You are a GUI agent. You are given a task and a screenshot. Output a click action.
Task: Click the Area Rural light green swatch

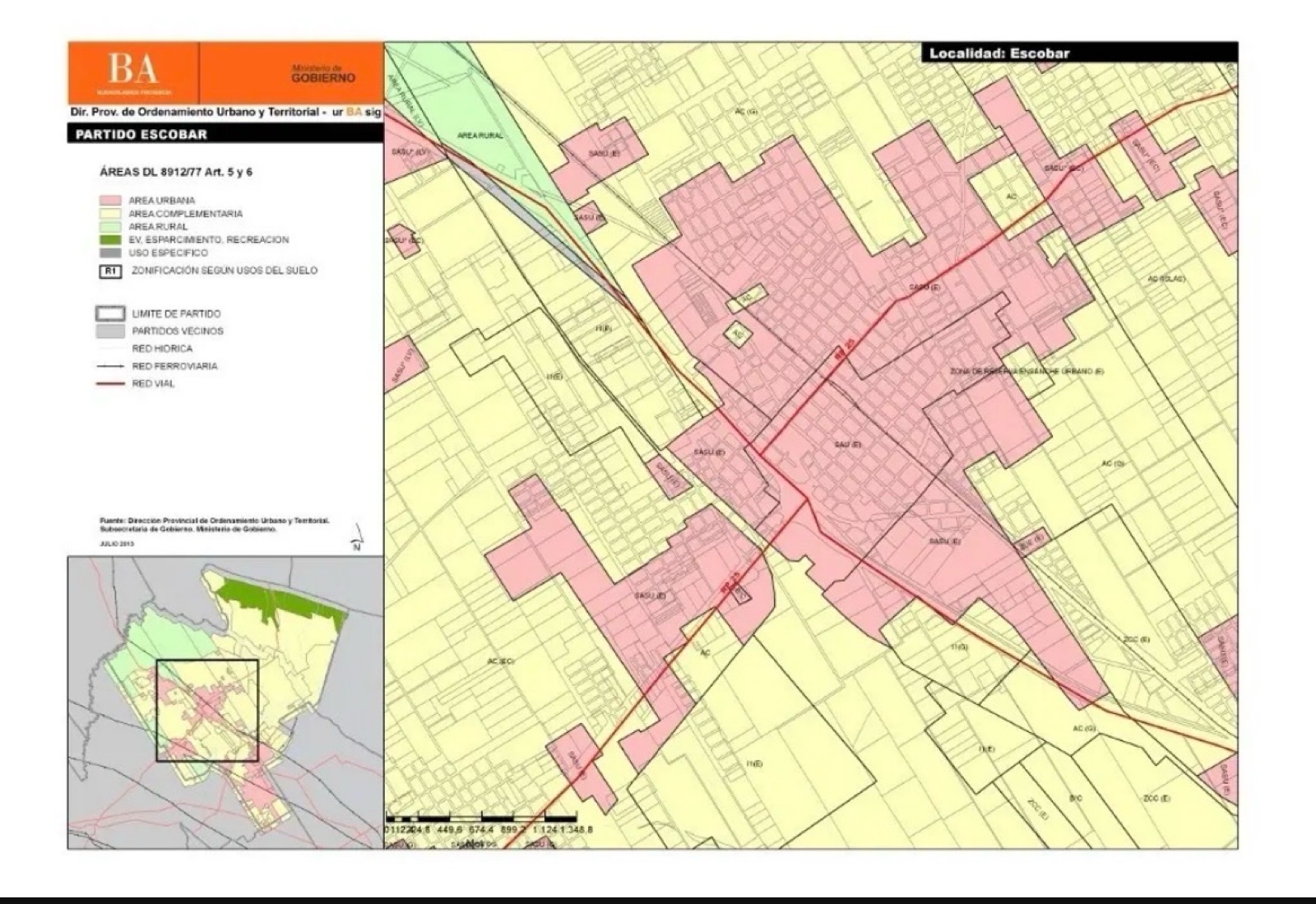pos(111,226)
